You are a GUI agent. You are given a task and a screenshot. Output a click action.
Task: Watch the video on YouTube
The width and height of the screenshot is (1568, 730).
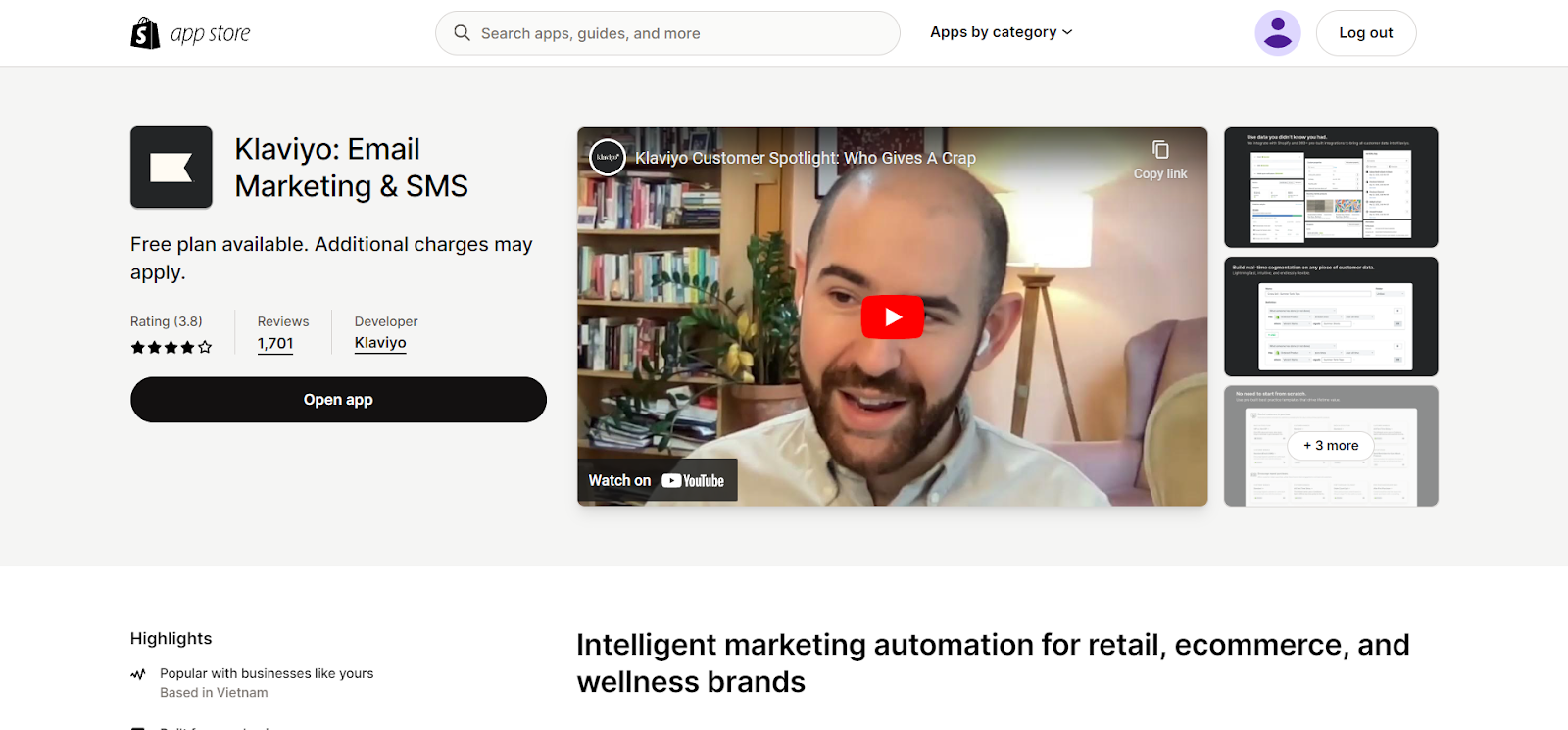(658, 480)
